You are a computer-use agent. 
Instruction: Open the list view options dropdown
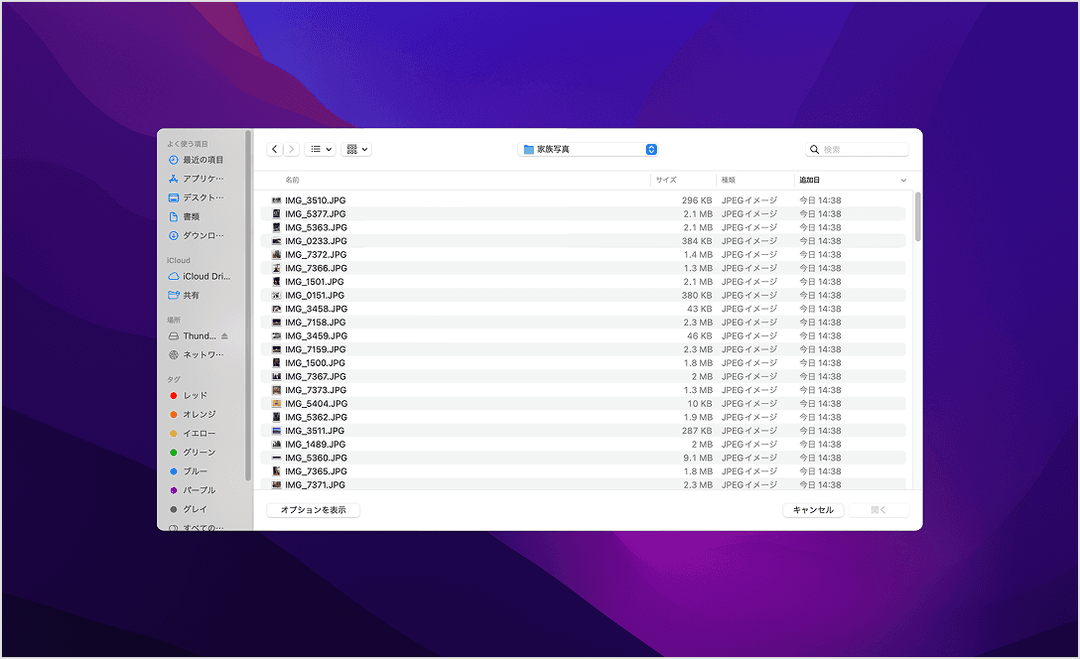[320, 149]
